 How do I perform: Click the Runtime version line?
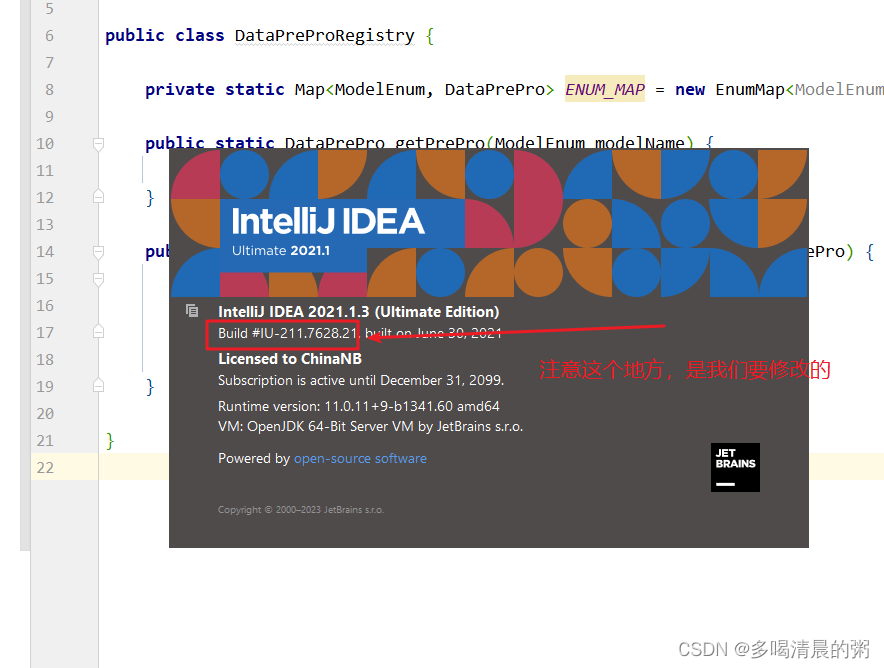point(359,406)
